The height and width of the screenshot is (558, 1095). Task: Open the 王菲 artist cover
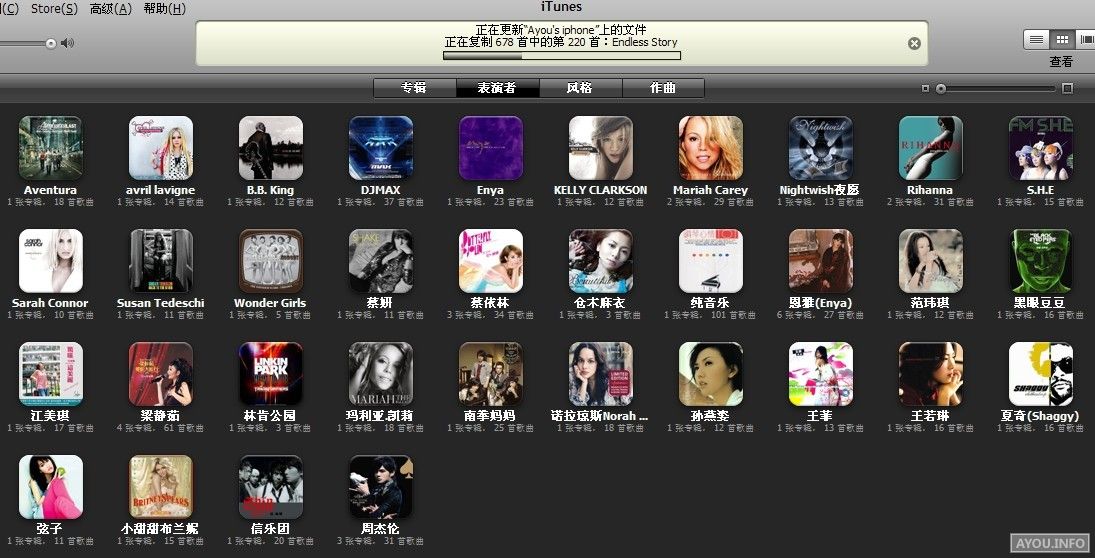click(x=821, y=374)
